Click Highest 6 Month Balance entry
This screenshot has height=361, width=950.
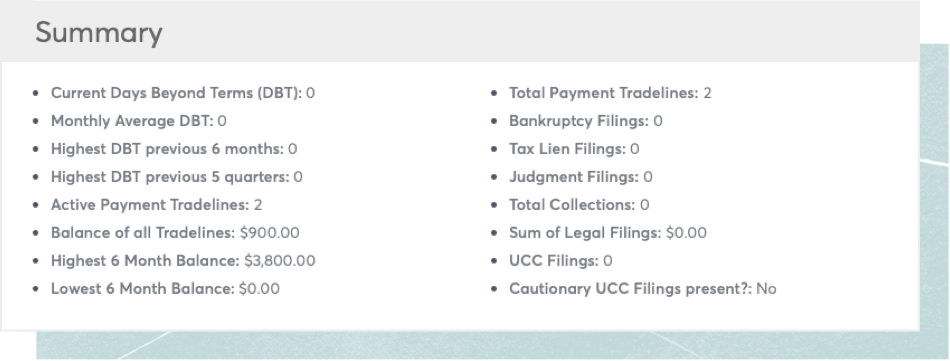[183, 260]
